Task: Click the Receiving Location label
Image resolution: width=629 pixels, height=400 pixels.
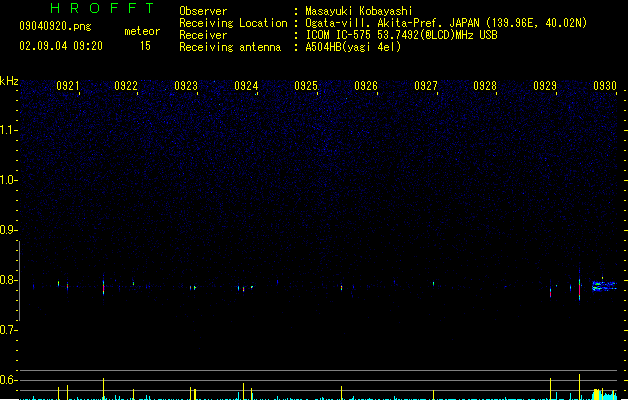Action: pyautogui.click(x=233, y=23)
